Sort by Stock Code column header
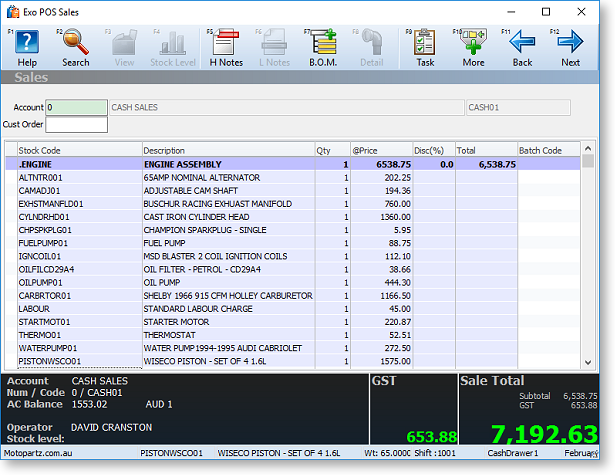This screenshot has width=615, height=475. (79, 151)
